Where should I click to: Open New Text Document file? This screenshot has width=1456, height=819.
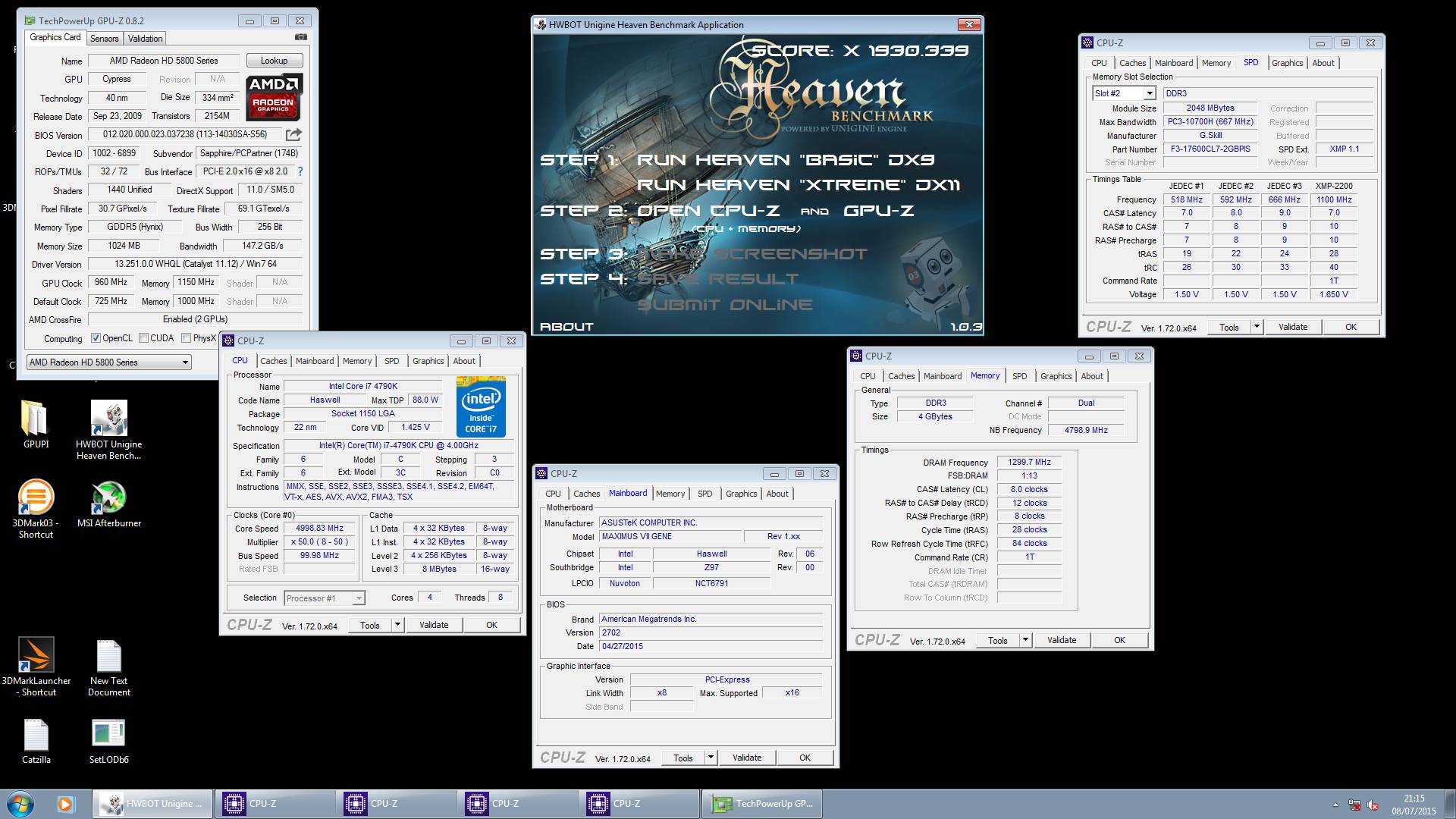(x=108, y=656)
